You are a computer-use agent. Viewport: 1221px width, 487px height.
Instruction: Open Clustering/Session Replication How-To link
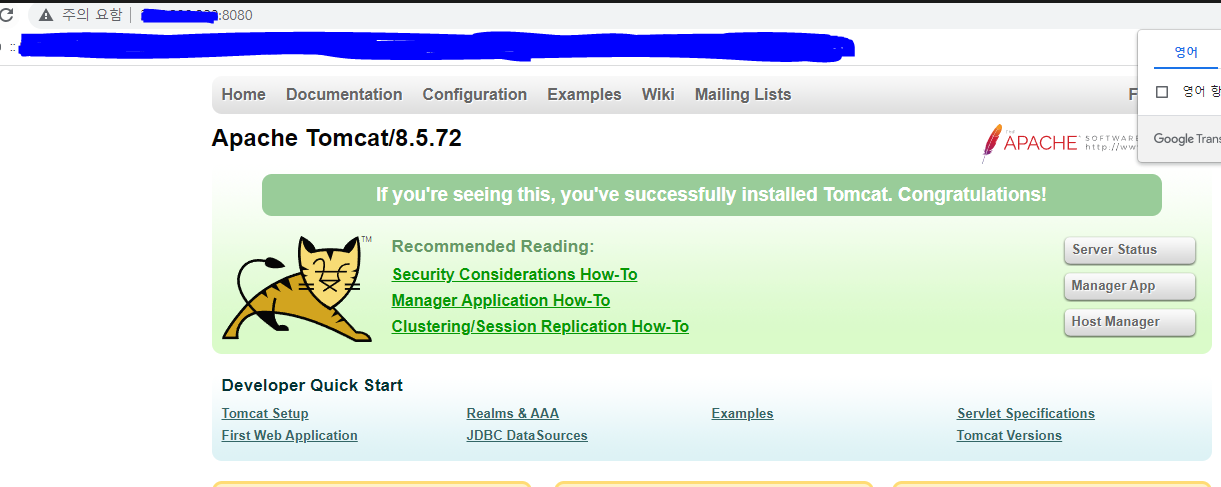pyautogui.click(x=540, y=327)
